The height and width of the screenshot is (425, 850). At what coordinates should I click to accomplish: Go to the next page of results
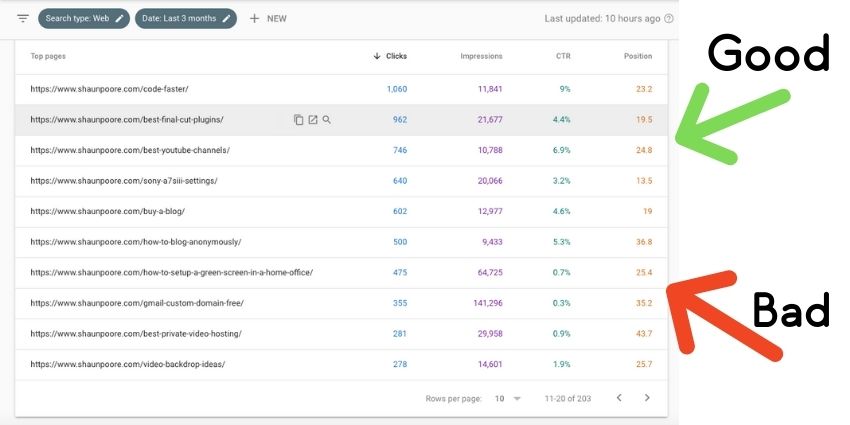[x=647, y=398]
